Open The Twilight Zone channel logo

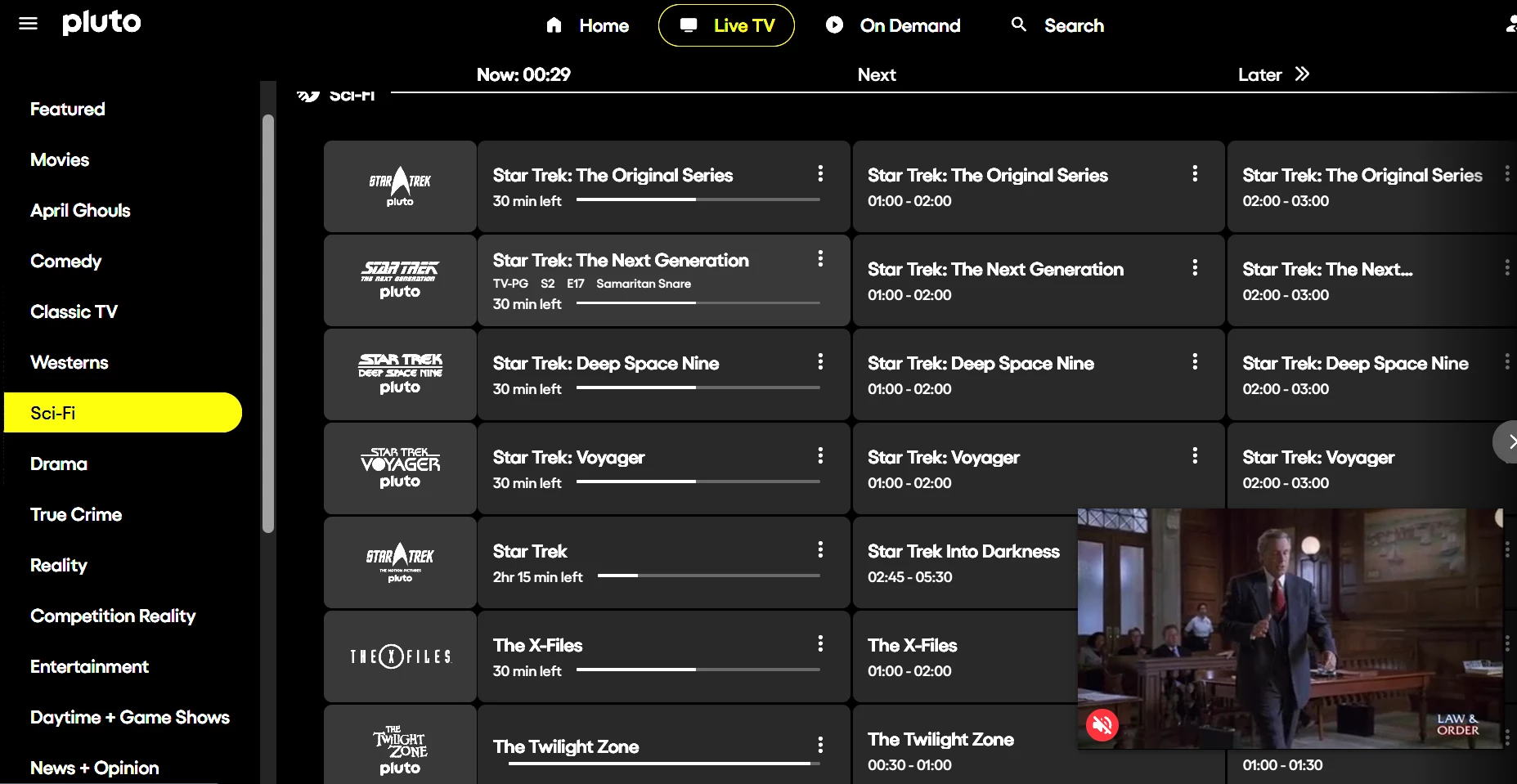(x=400, y=745)
